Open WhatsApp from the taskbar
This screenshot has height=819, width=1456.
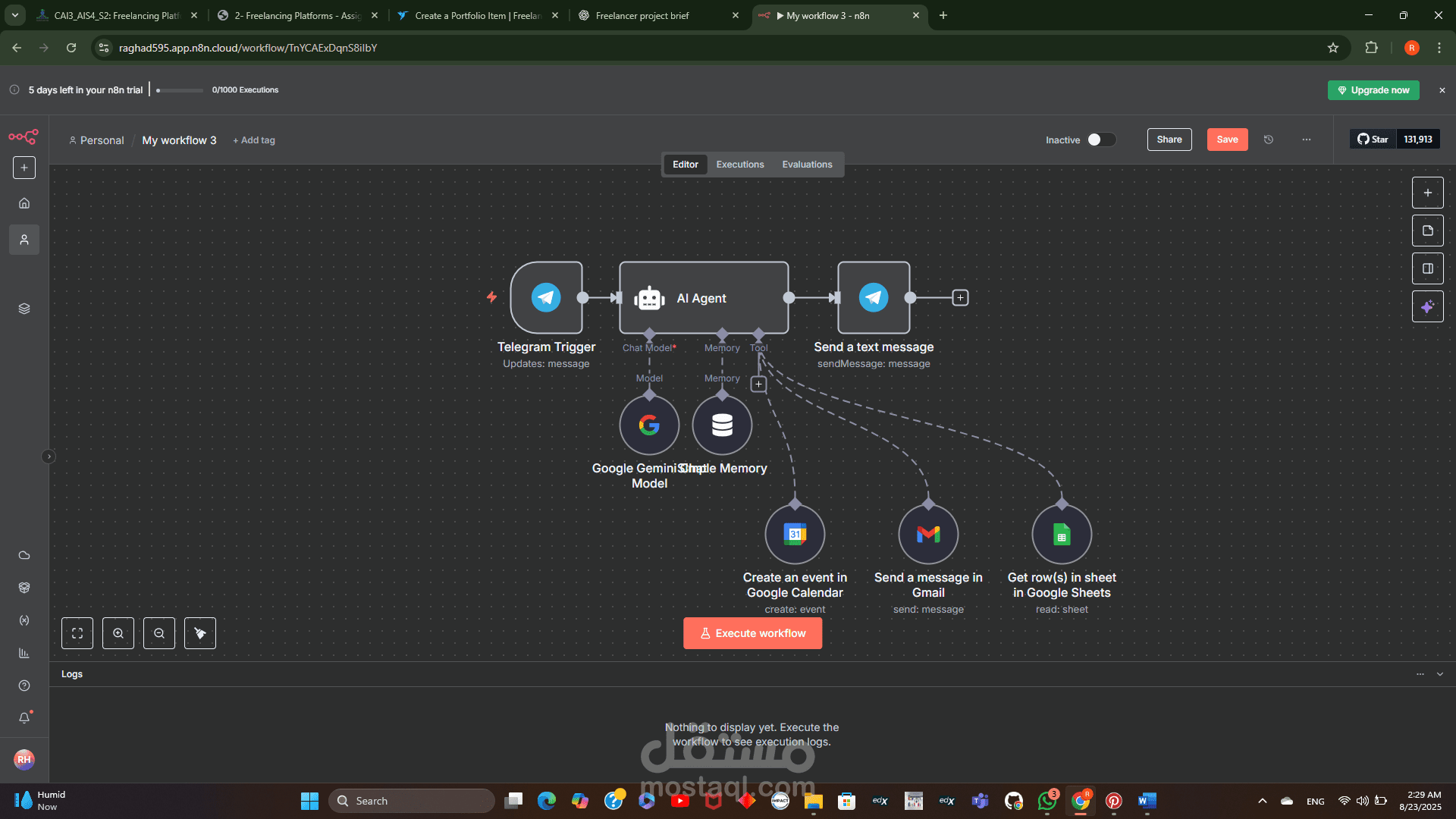1047,801
